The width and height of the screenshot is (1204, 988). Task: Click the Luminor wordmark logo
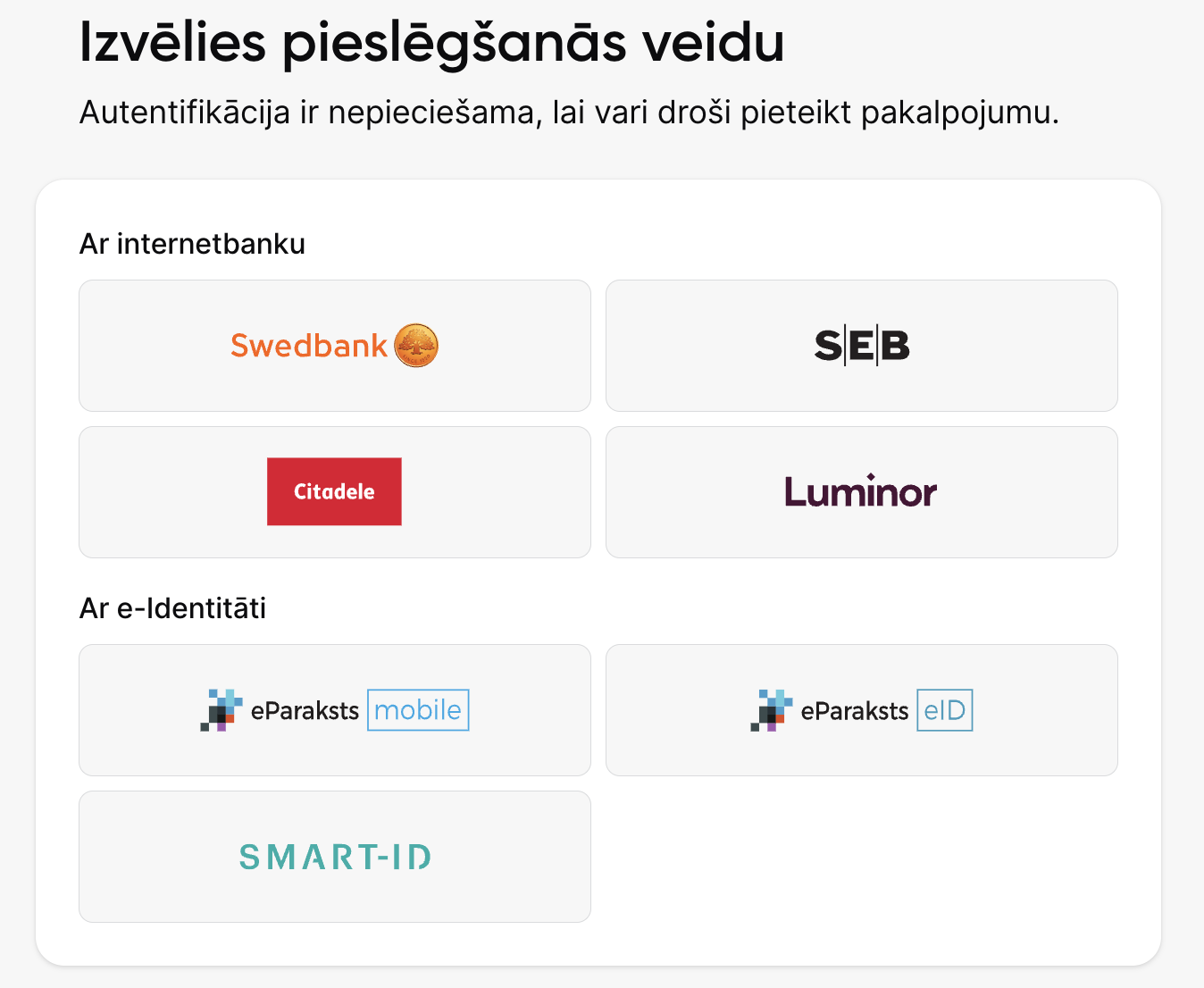(861, 492)
